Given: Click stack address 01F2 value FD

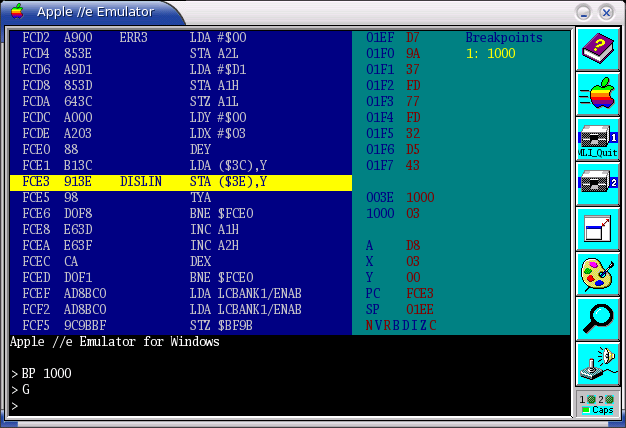Looking at the screenshot, I should click(x=393, y=85).
